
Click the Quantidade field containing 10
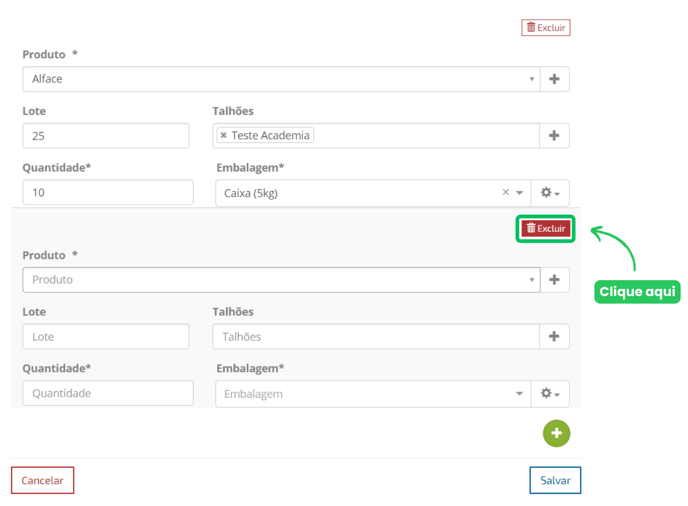click(x=108, y=192)
